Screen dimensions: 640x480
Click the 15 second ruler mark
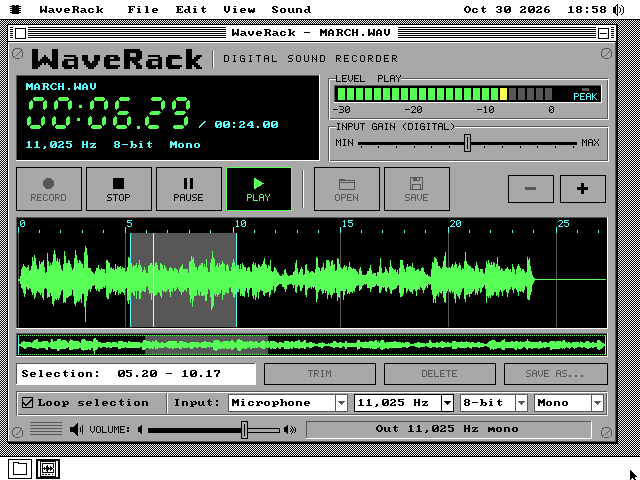point(347,224)
